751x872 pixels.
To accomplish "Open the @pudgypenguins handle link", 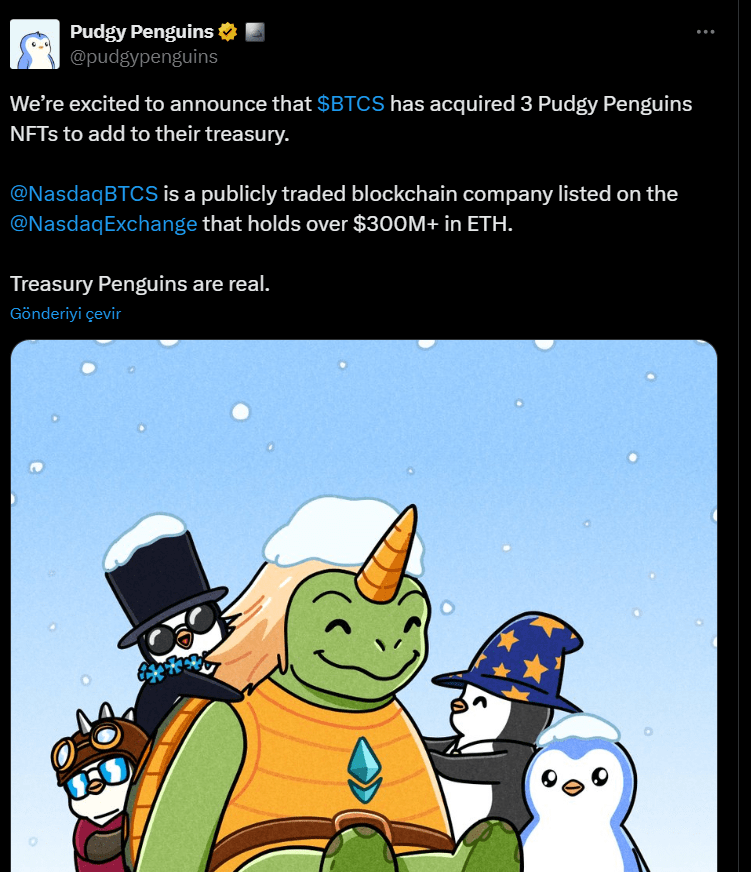I will pyautogui.click(x=144, y=57).
